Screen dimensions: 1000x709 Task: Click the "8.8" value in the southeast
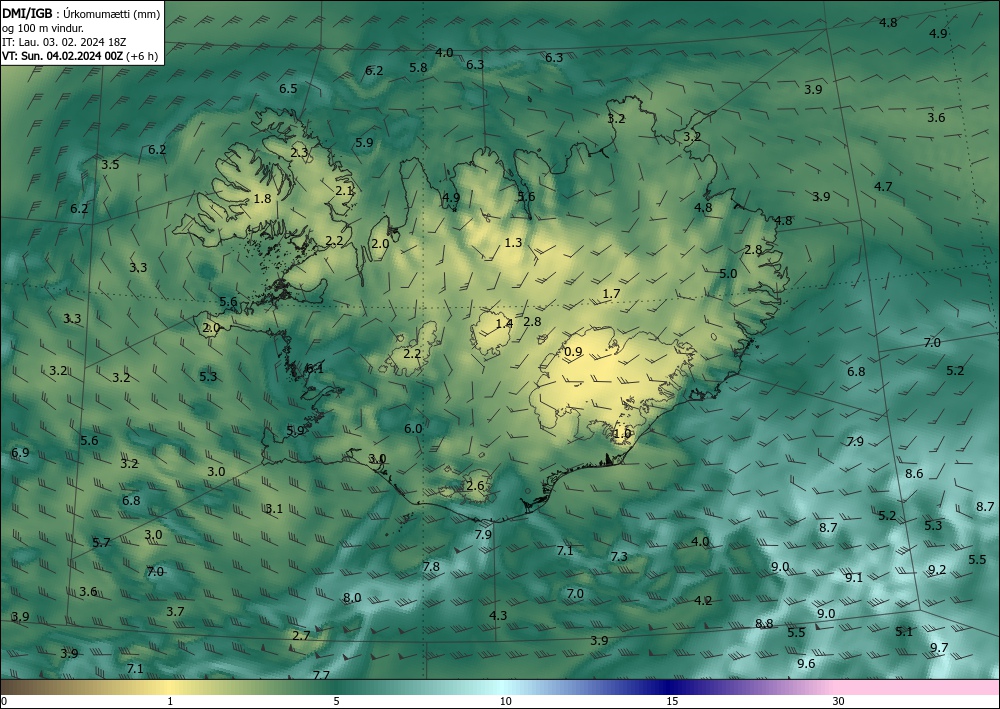(764, 624)
